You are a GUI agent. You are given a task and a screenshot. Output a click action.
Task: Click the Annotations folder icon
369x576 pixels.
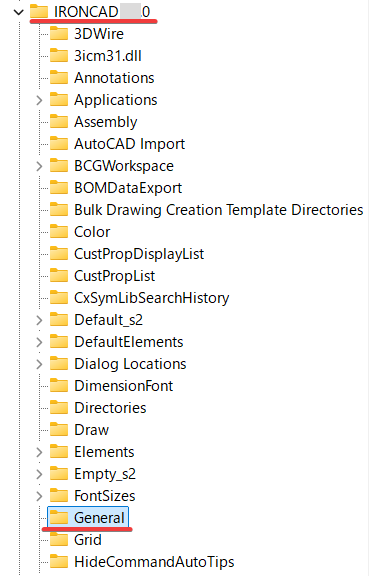click(x=59, y=78)
